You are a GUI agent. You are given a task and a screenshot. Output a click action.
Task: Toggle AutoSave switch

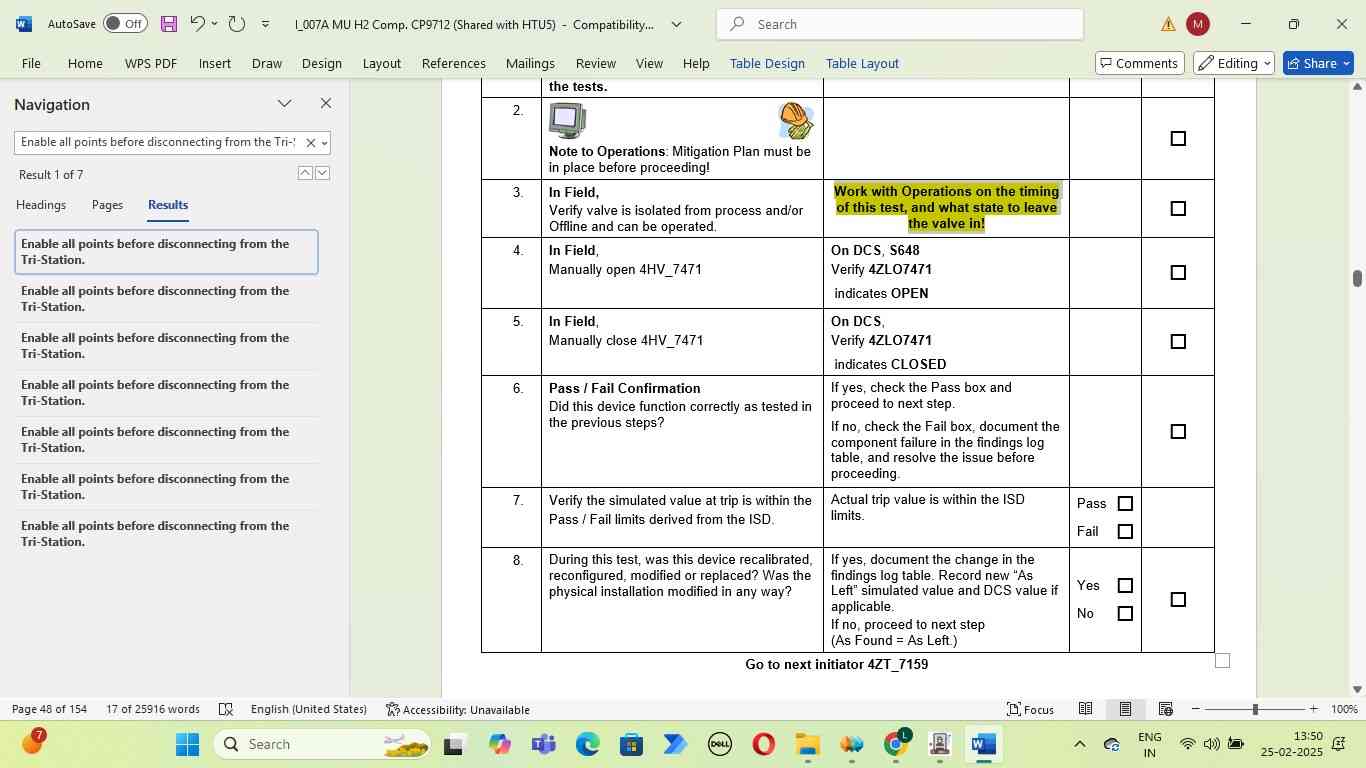point(125,24)
